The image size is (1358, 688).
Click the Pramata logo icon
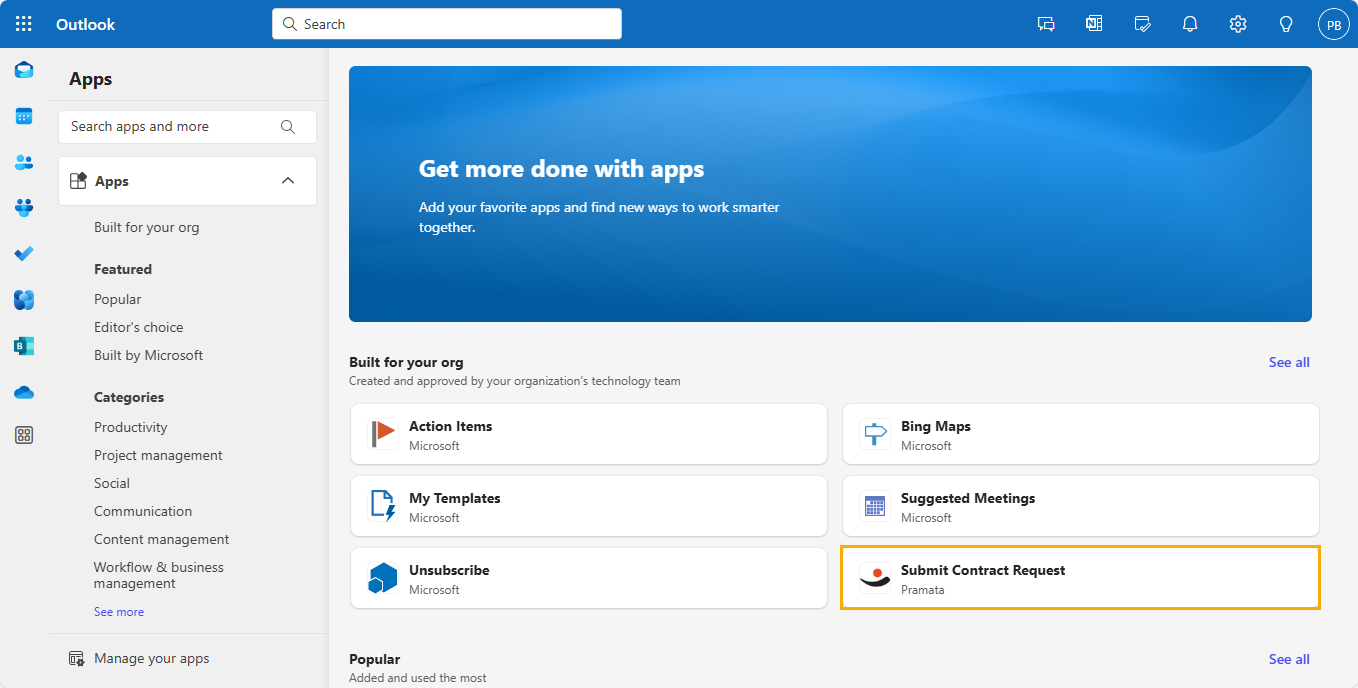[875, 578]
